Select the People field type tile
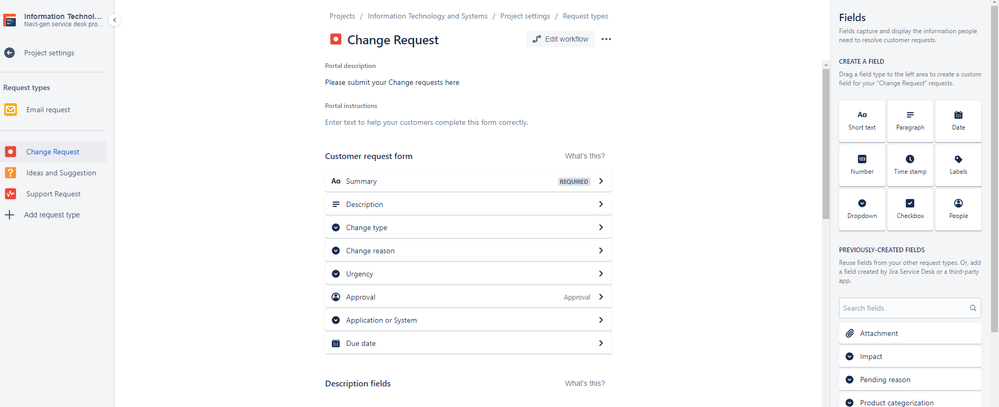The height and width of the screenshot is (407, 999). (958, 209)
